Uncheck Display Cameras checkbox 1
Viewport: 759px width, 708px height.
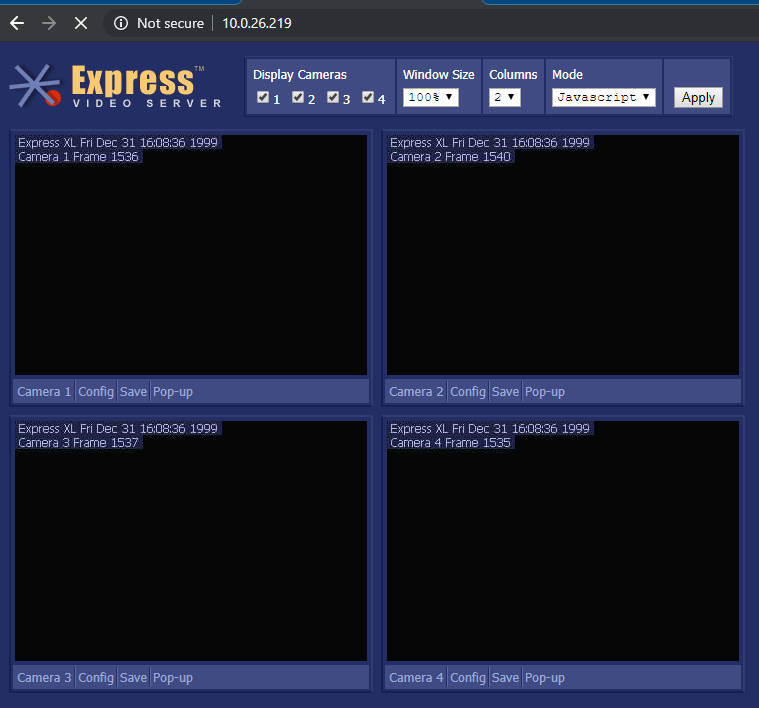click(x=263, y=97)
